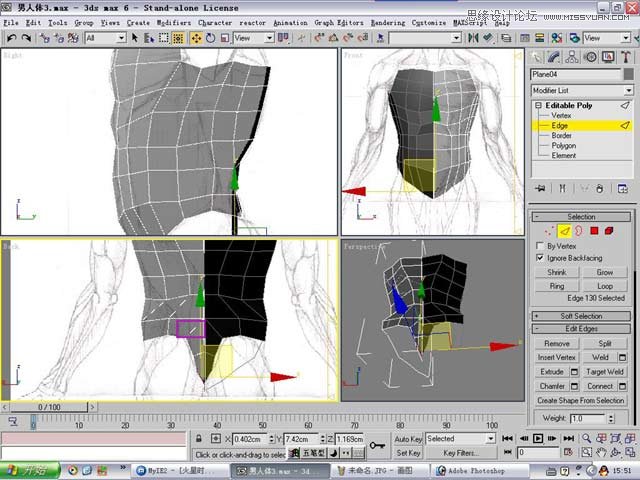The width and height of the screenshot is (640, 480).
Task: Collapse the Soft Selection rollout
Action: 581,316
